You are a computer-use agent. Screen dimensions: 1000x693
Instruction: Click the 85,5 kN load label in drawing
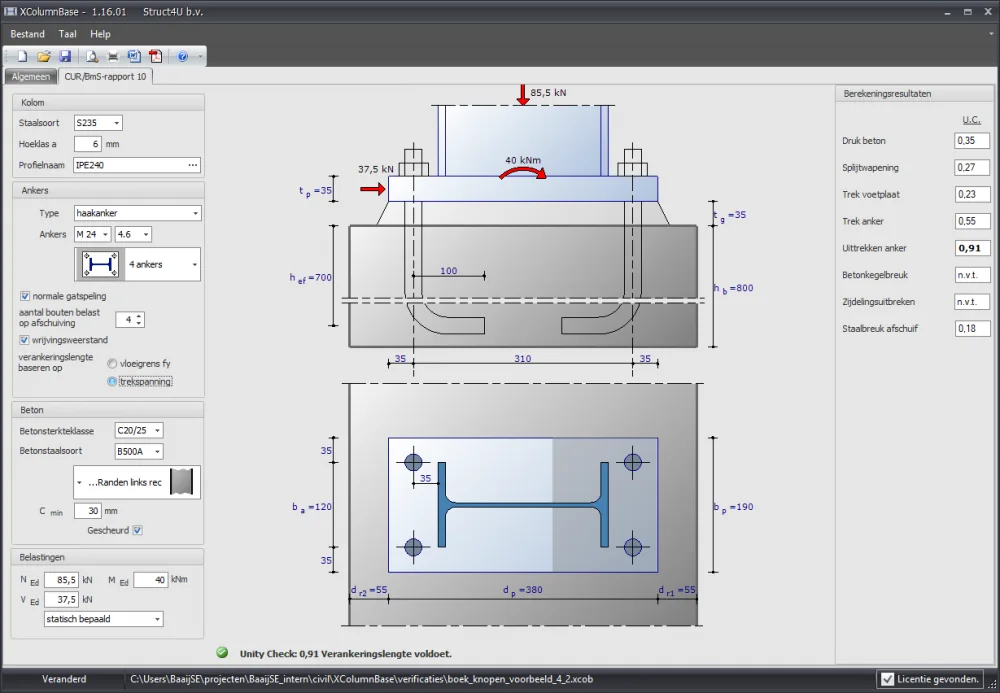(x=548, y=92)
